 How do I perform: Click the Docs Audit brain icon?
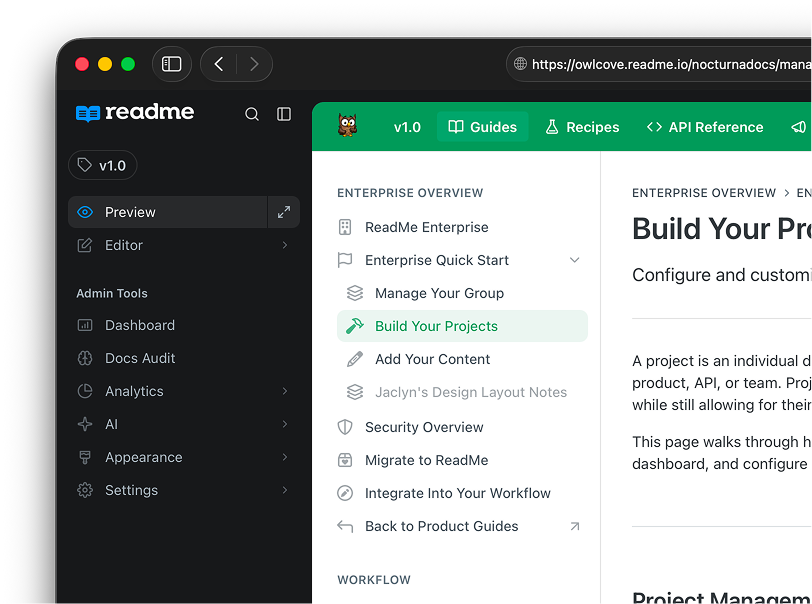click(84, 358)
